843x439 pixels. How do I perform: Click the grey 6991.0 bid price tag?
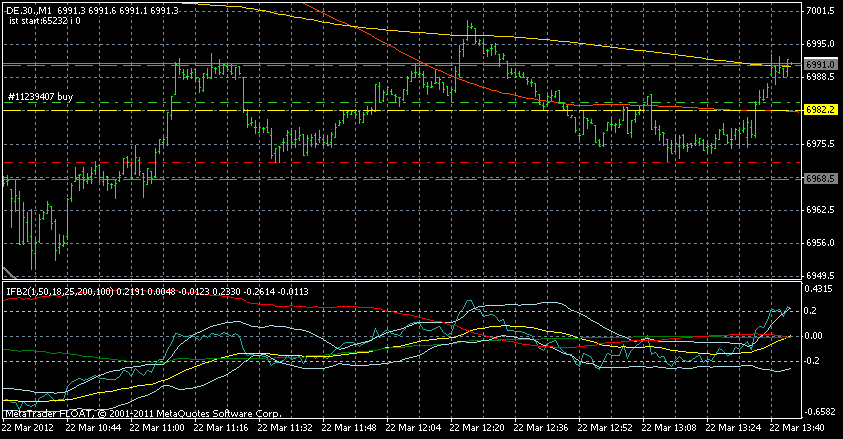coord(821,64)
